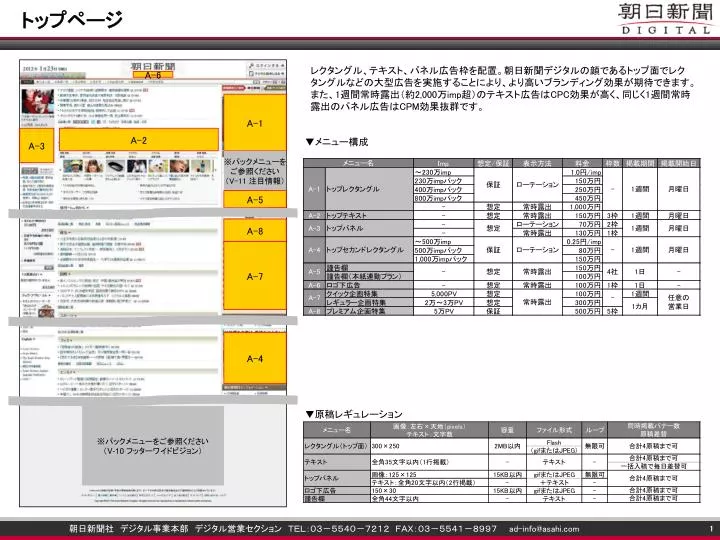The image size is (720, 540).
Task: Click the 1,000万円 price cell
Action: [x=583, y=207]
